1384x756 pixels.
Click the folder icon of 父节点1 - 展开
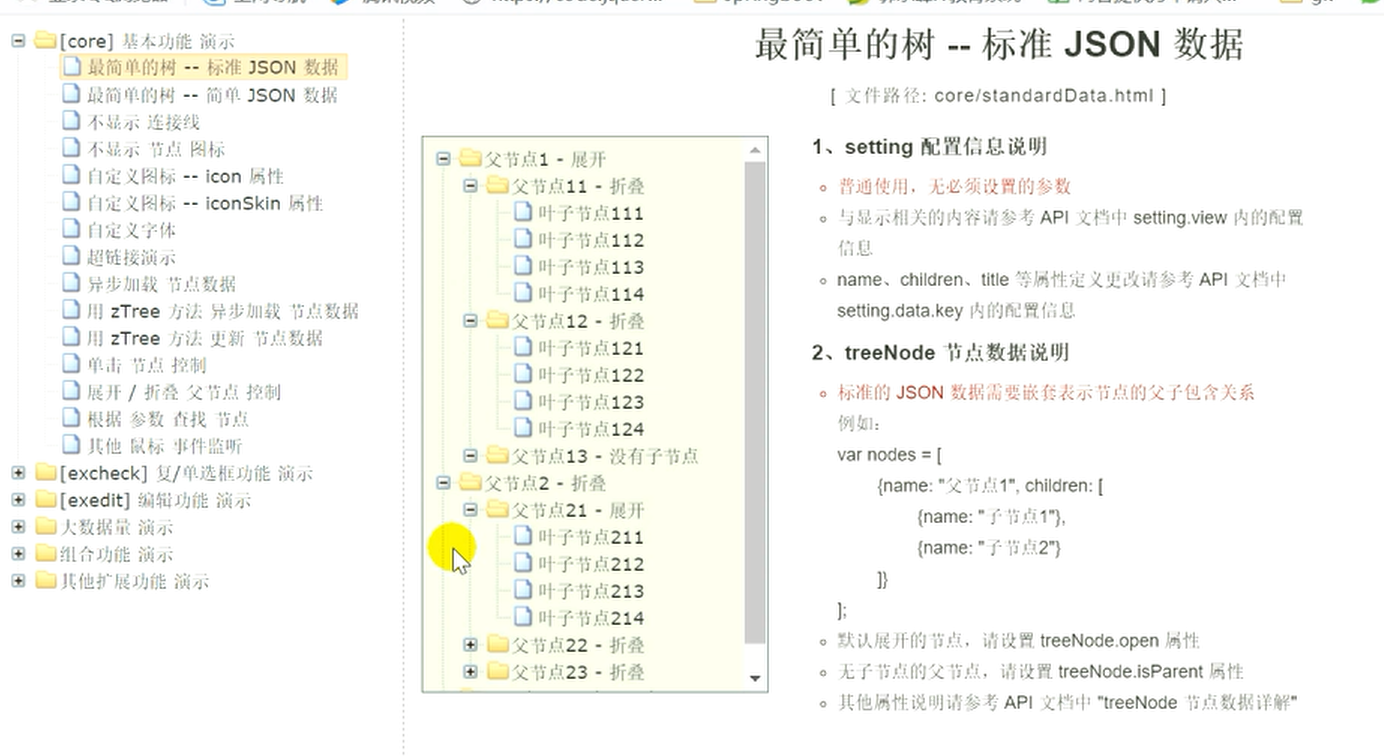(x=468, y=158)
